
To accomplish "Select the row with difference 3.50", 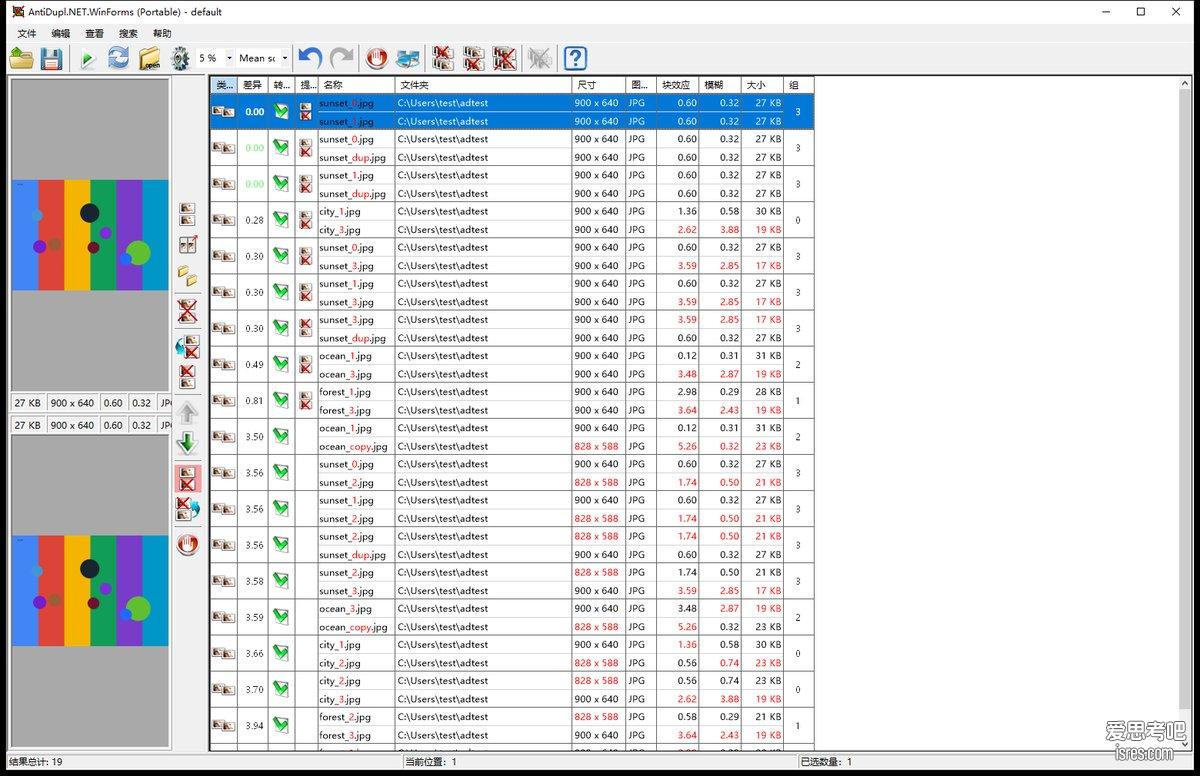I will [511, 437].
